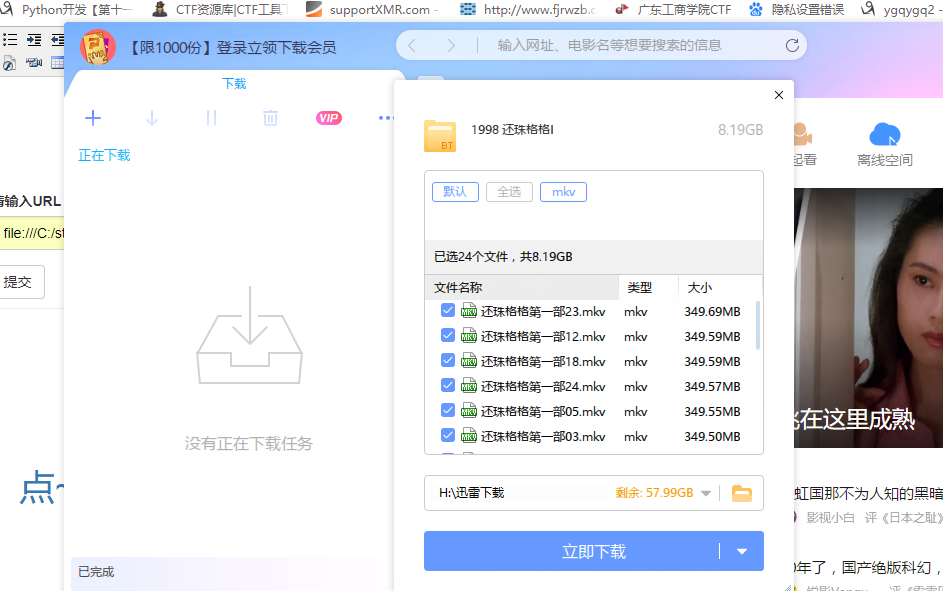Click the trash delete icon in downloads toolbar
This screenshot has height=591, width=943.
271,118
